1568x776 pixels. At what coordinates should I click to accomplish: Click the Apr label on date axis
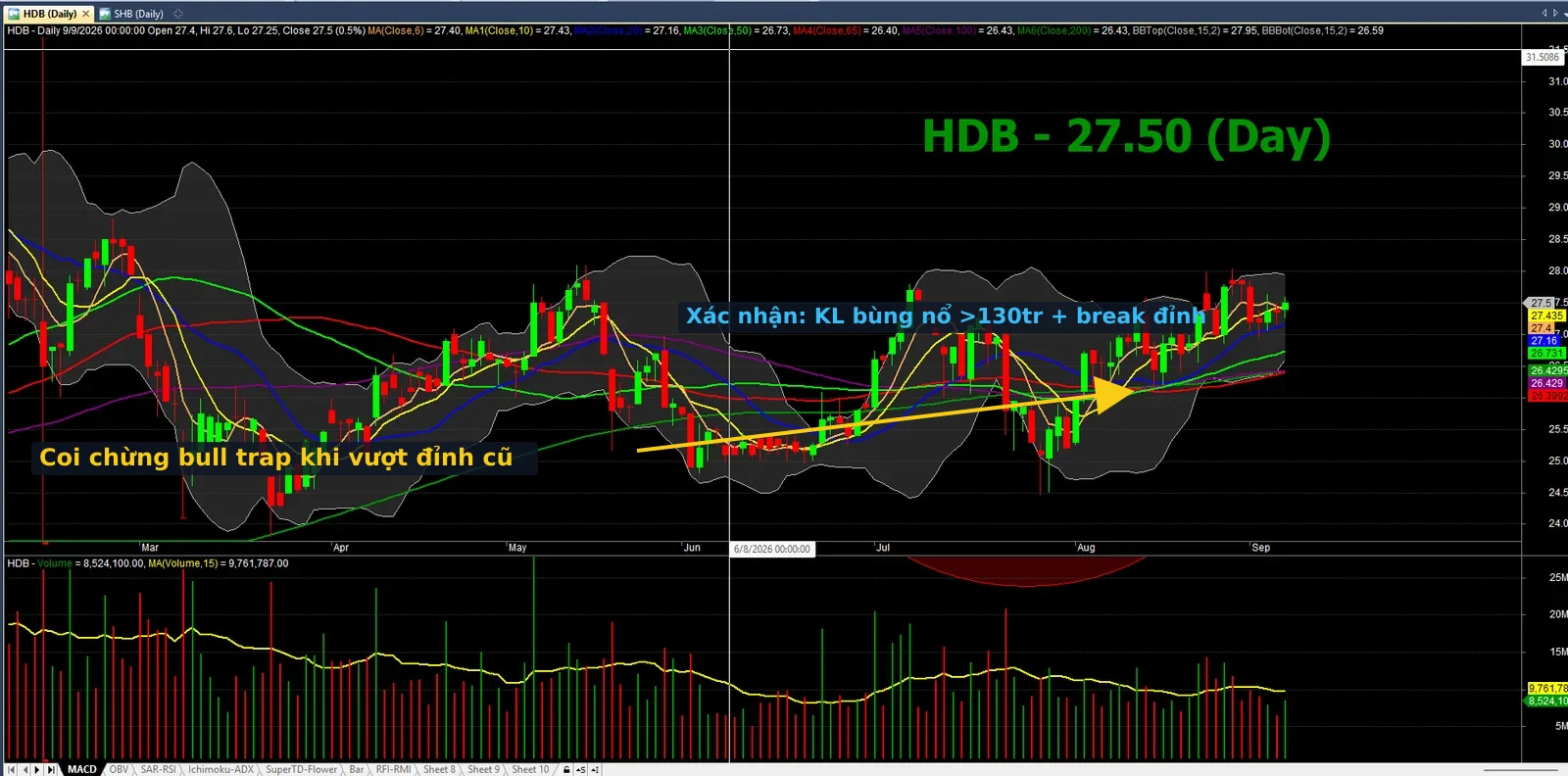(x=341, y=548)
